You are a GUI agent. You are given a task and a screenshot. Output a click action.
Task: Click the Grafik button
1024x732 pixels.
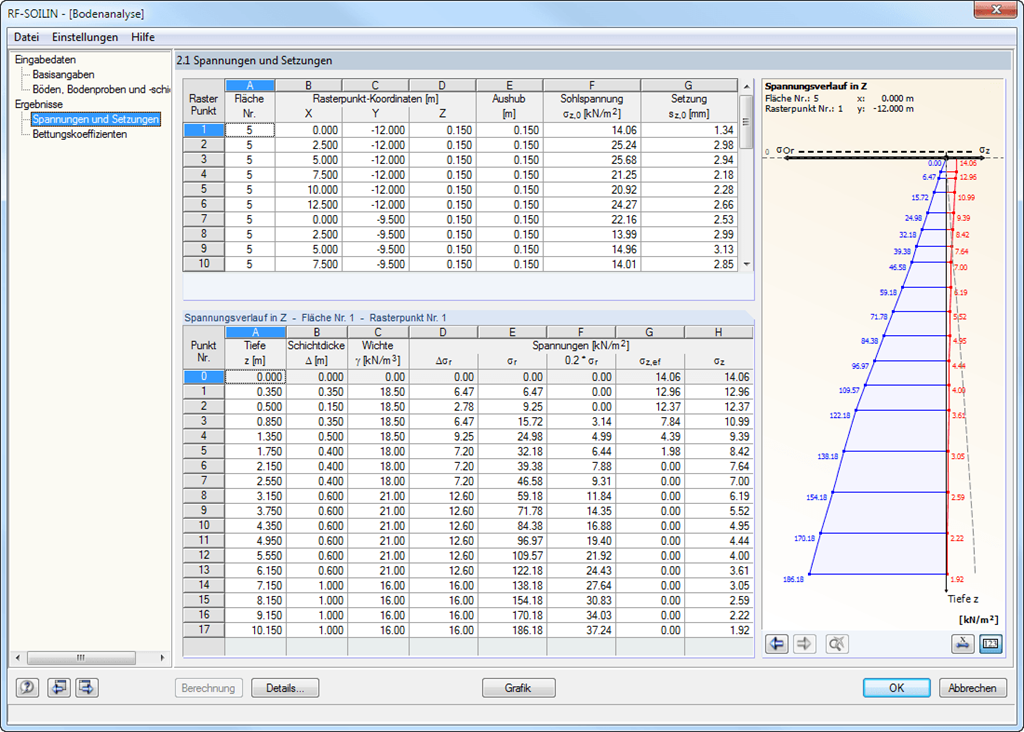pyautogui.click(x=519, y=688)
